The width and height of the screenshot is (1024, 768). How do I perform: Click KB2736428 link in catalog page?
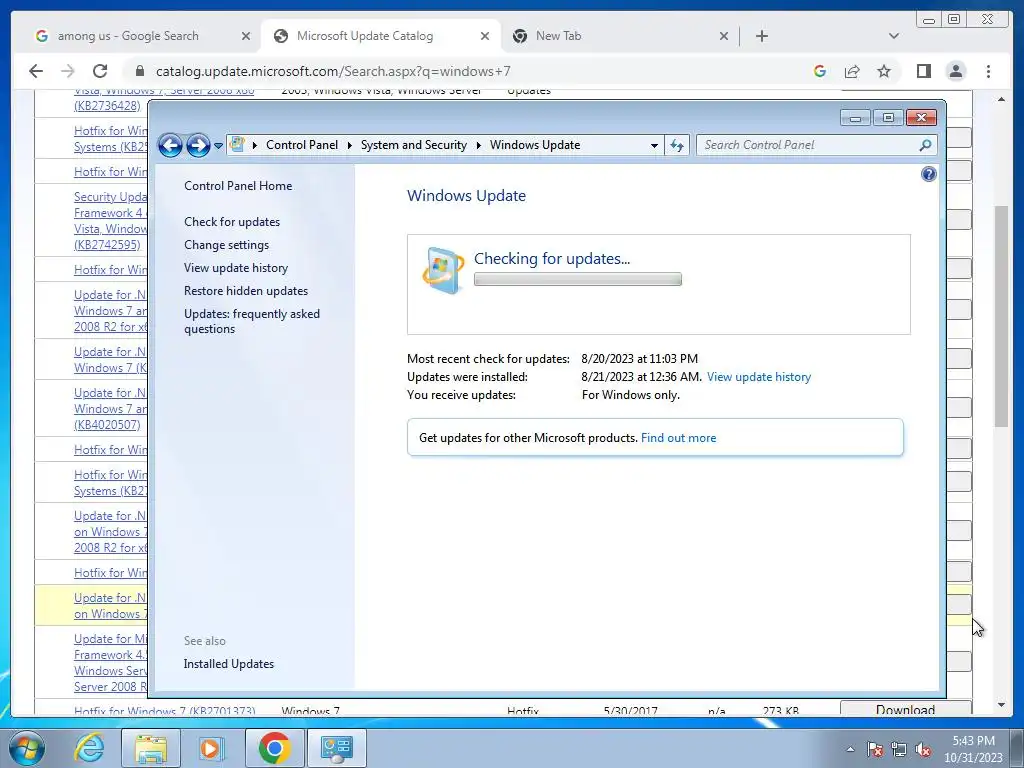click(107, 106)
